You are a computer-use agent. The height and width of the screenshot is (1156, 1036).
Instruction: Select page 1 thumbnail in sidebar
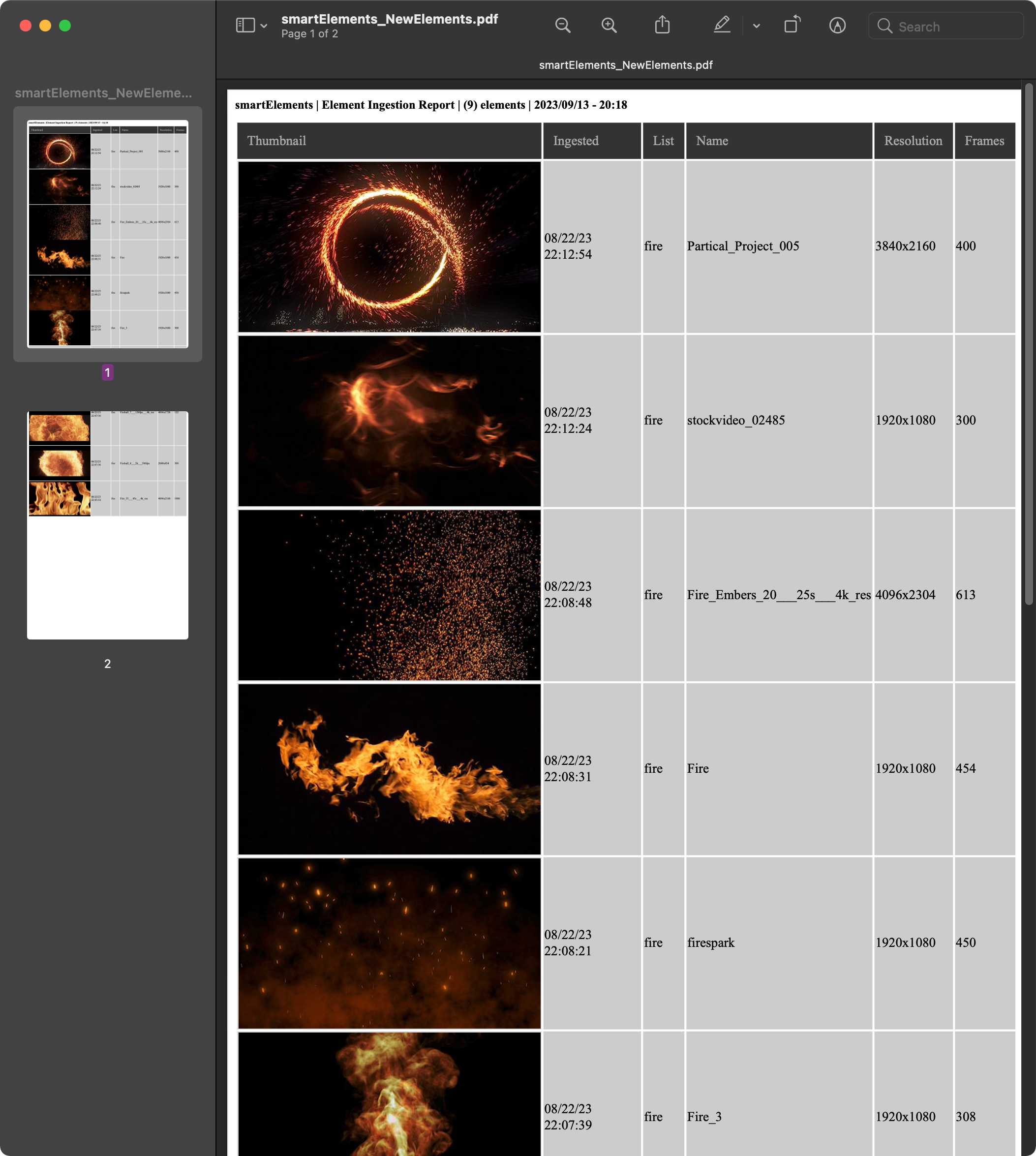click(108, 234)
